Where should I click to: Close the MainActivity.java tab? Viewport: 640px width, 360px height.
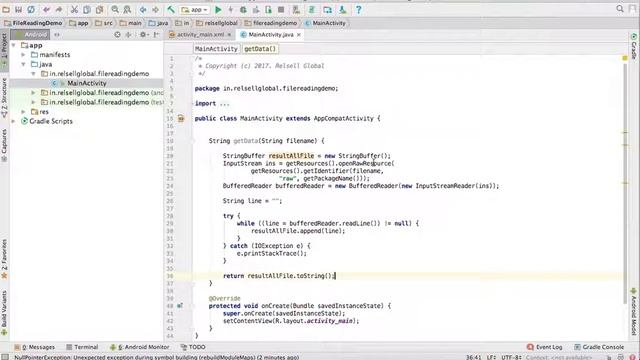tap(299, 35)
